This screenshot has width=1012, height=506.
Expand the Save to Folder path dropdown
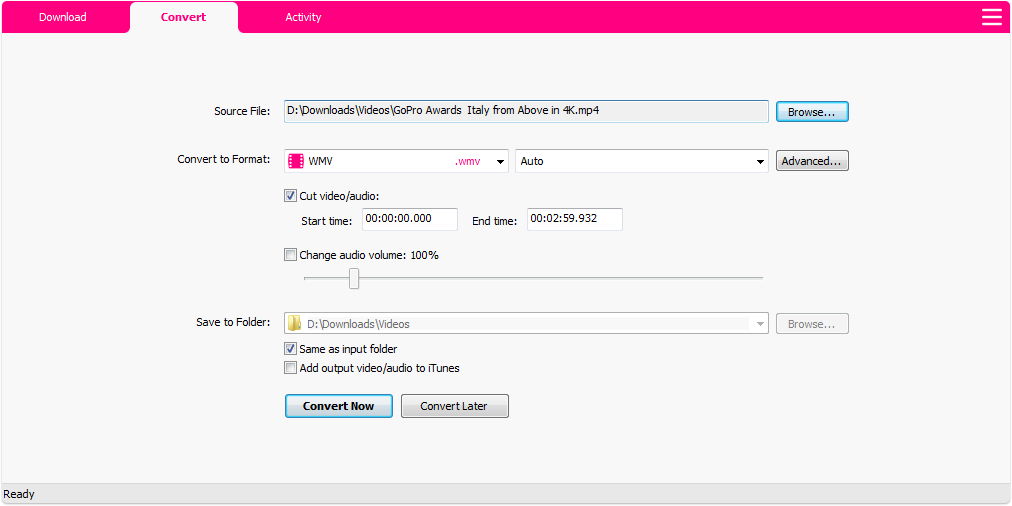click(x=760, y=324)
